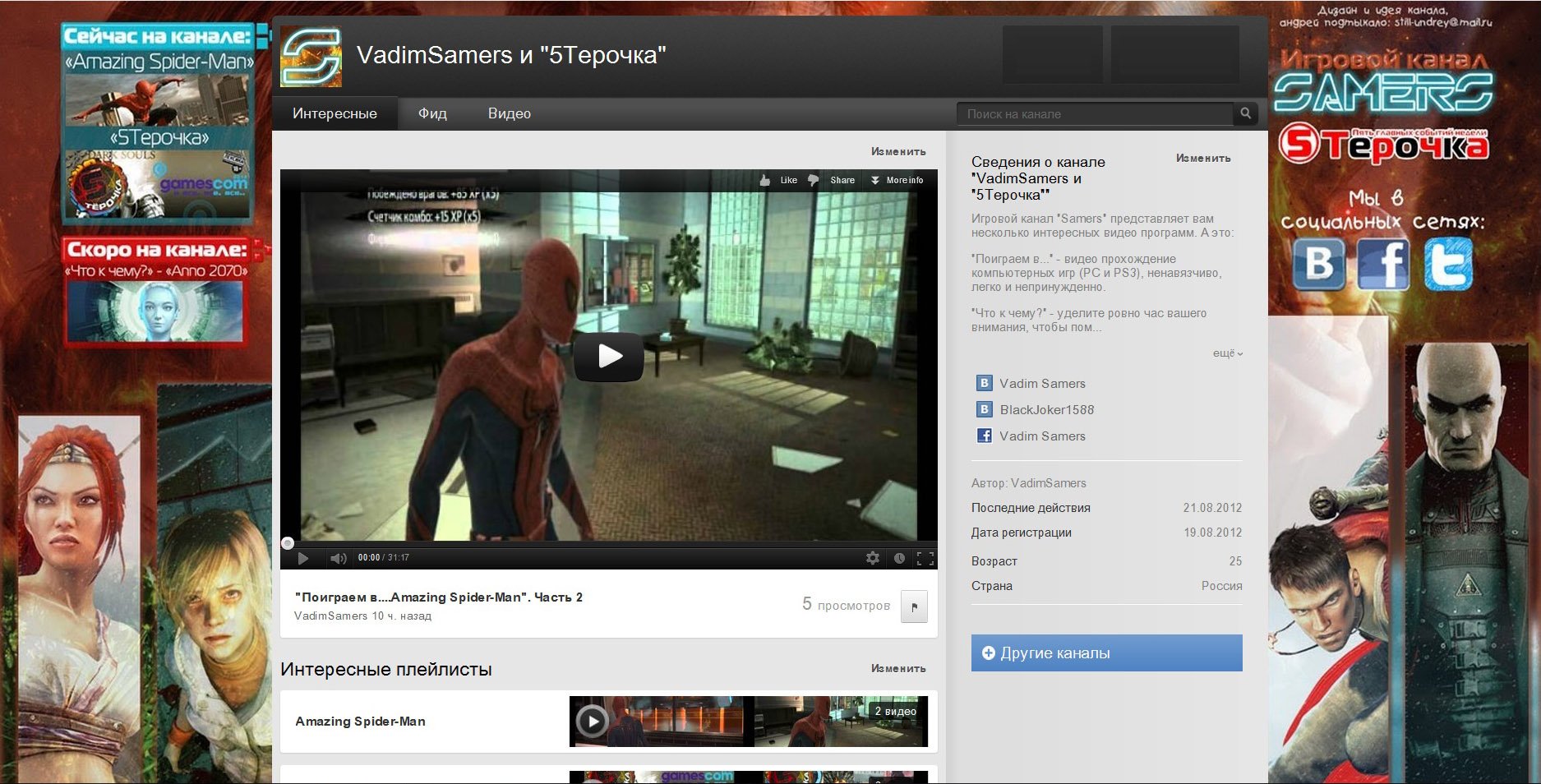Image resolution: width=1541 pixels, height=784 pixels.
Task: Dislike the video with thumbs-down icon
Action: (x=813, y=180)
